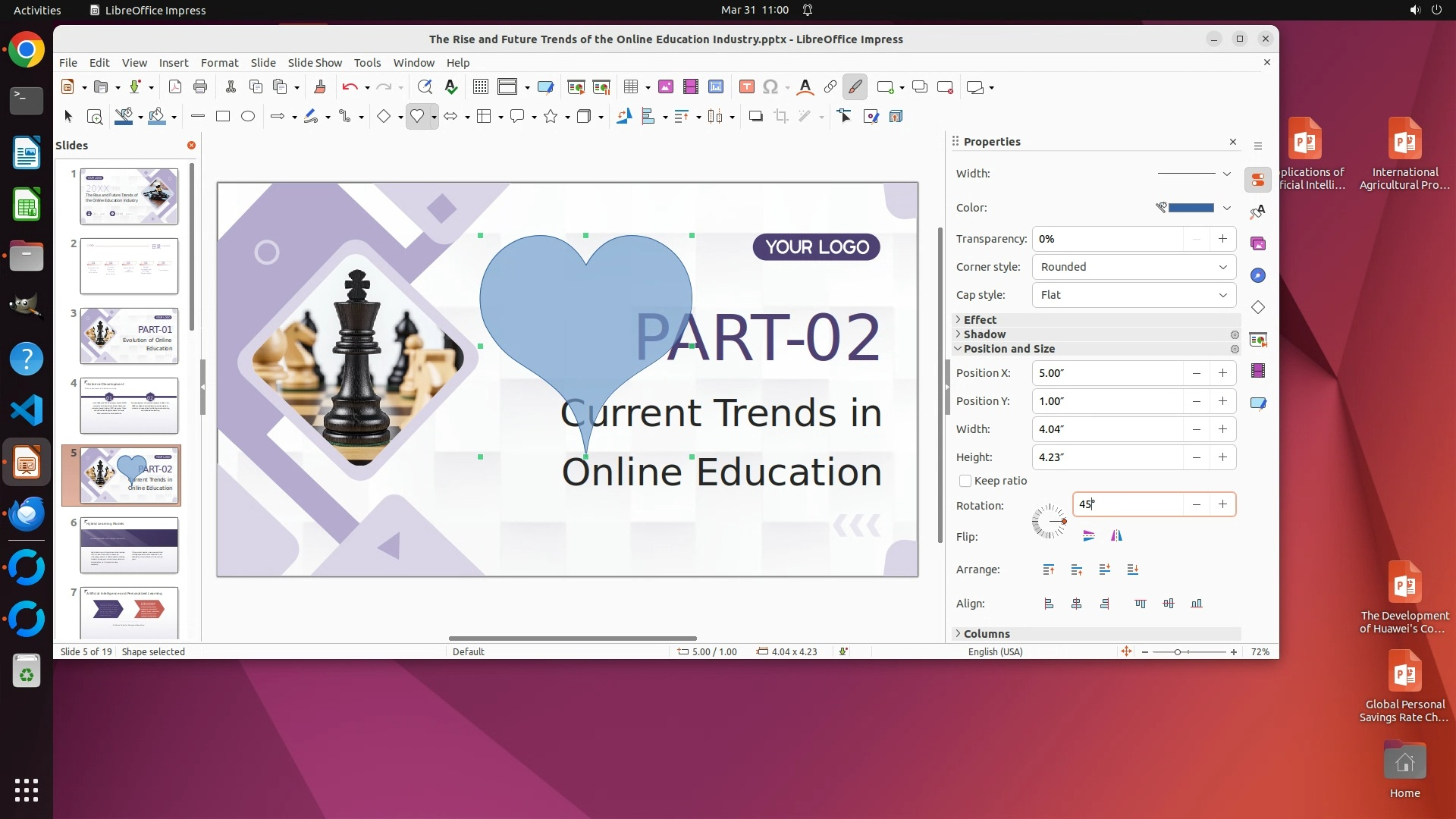Open the Corner style dropdown

coord(1134,267)
